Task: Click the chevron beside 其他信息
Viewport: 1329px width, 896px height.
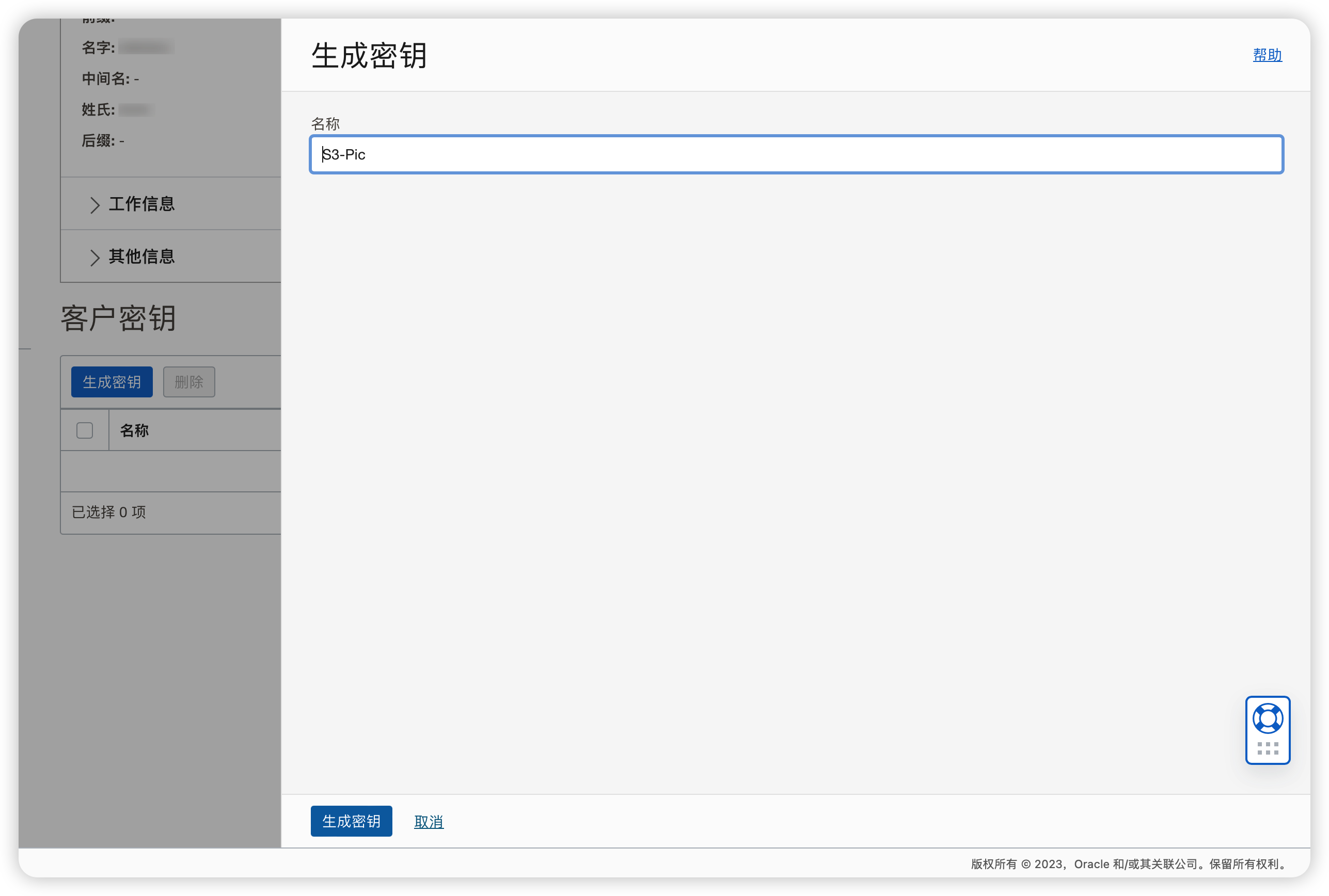Action: point(95,257)
